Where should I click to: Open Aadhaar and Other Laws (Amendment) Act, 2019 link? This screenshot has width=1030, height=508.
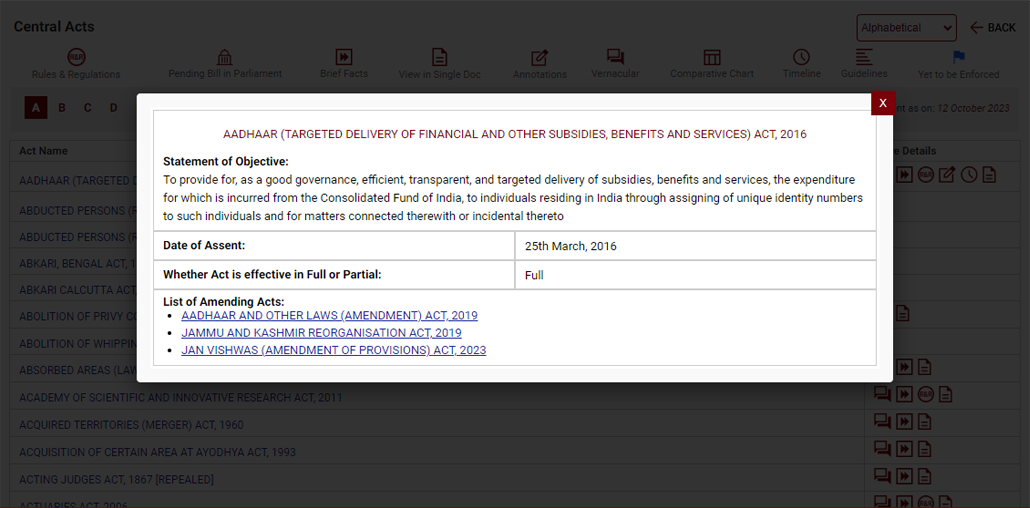pyautogui.click(x=329, y=316)
